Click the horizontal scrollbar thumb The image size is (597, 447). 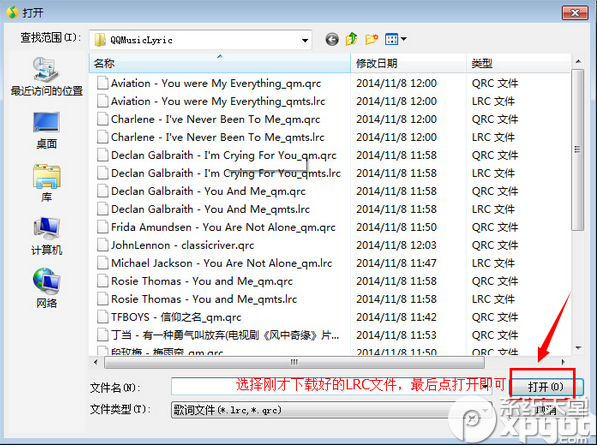pyautogui.click(x=294, y=362)
